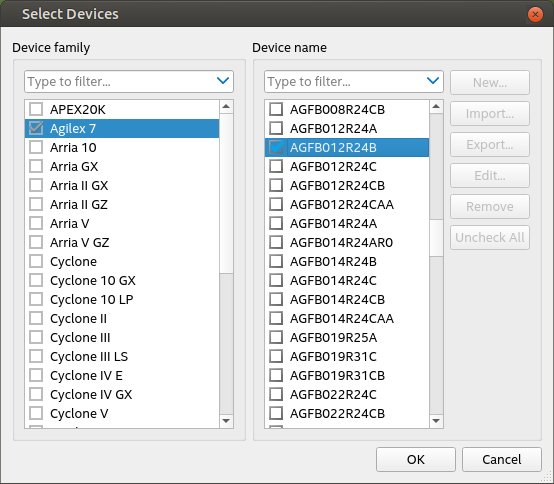
Task: Click down arrow of Device family scrollbar
Action: coord(226,421)
